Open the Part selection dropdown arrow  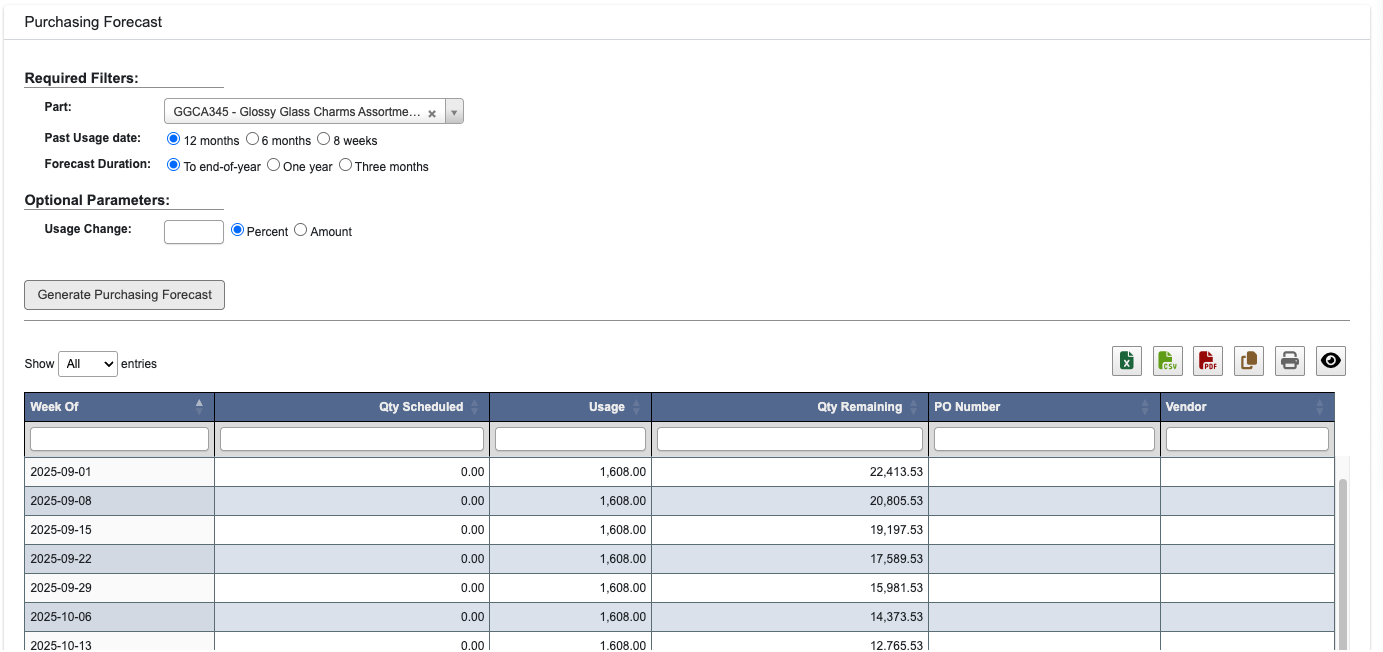(x=453, y=111)
